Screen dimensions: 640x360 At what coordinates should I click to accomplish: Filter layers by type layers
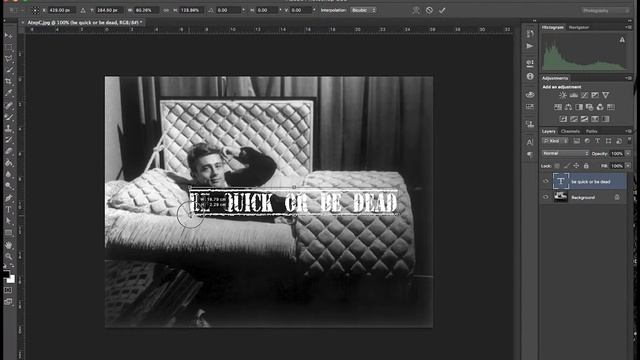pos(598,141)
